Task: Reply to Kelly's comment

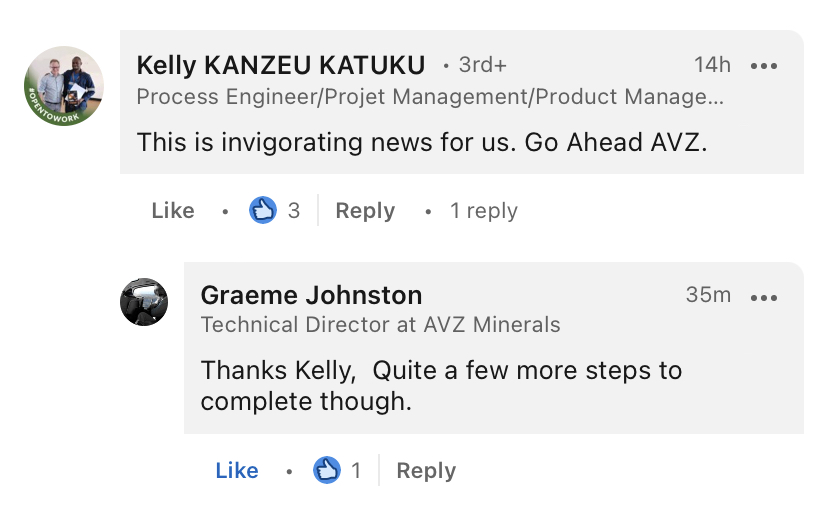Action: (365, 211)
